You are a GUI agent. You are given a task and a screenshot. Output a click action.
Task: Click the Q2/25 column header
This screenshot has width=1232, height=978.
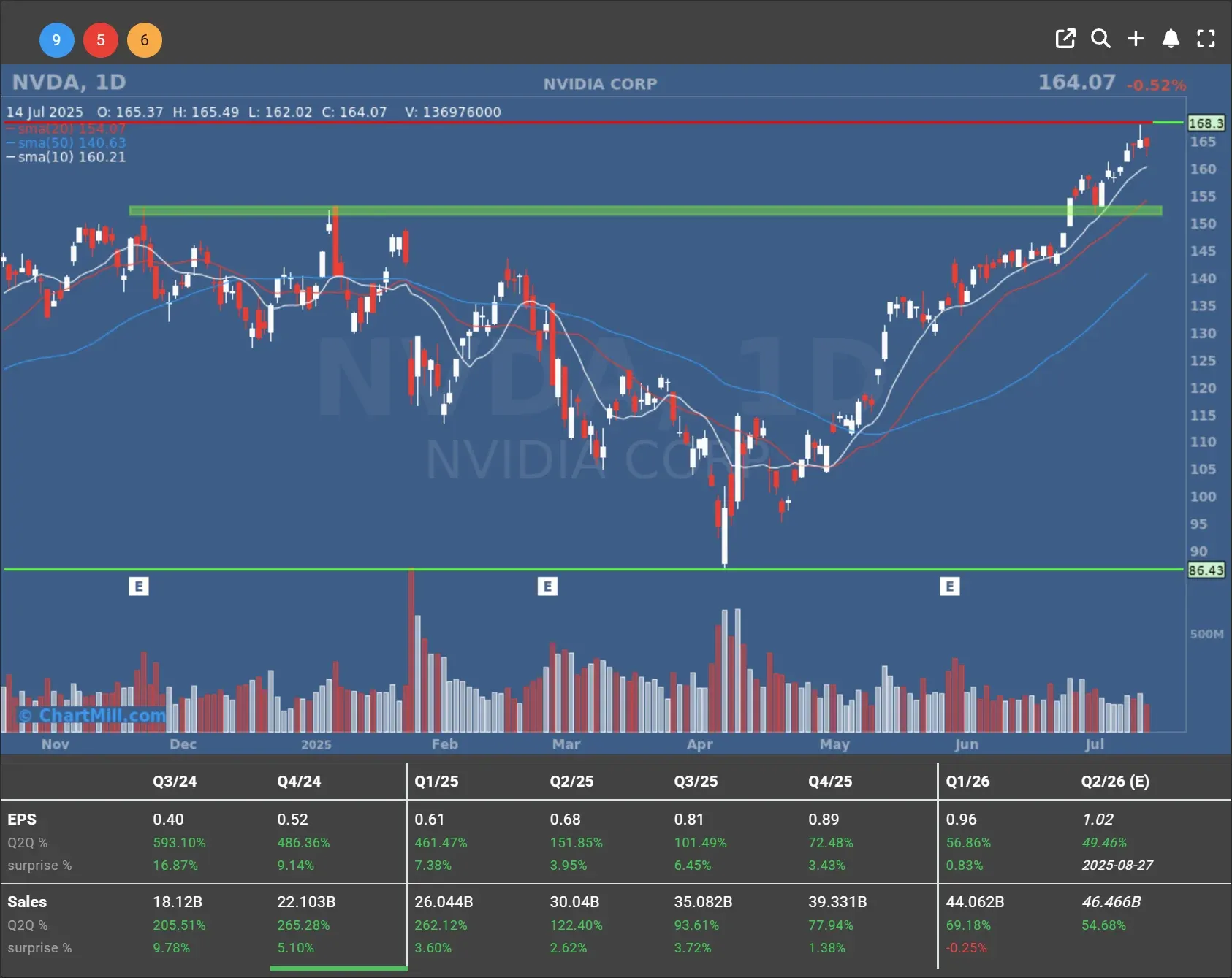[571, 781]
